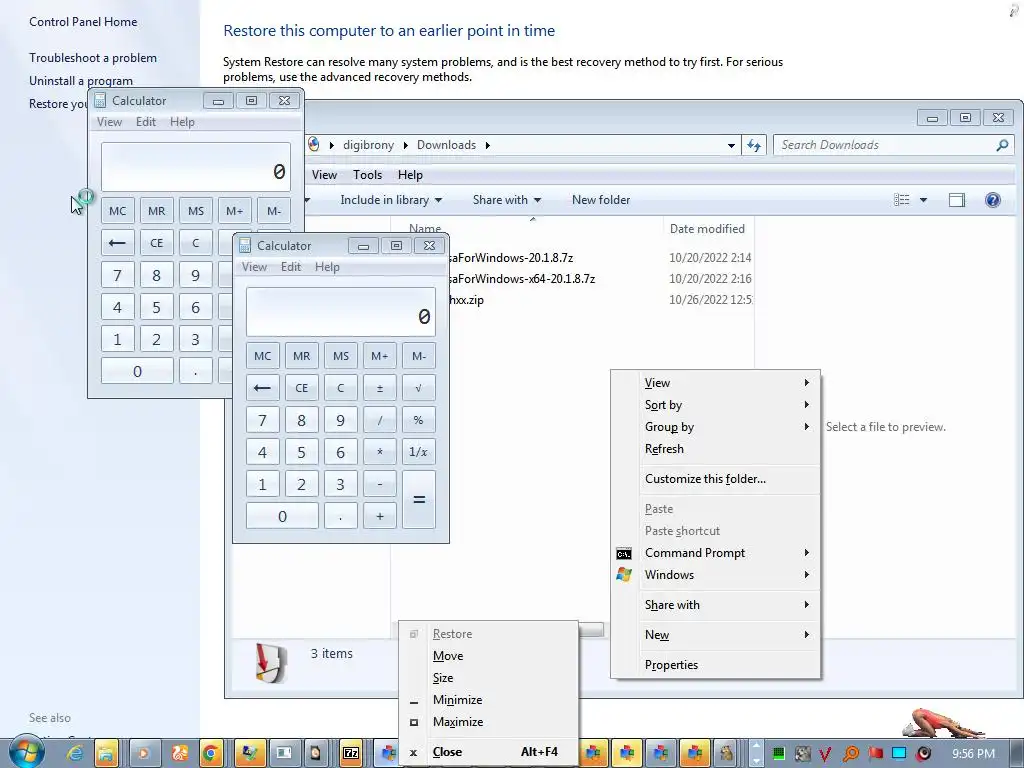Click the 9:56 PM taskbar clock
This screenshot has height=768, width=1024.
pos(973,754)
